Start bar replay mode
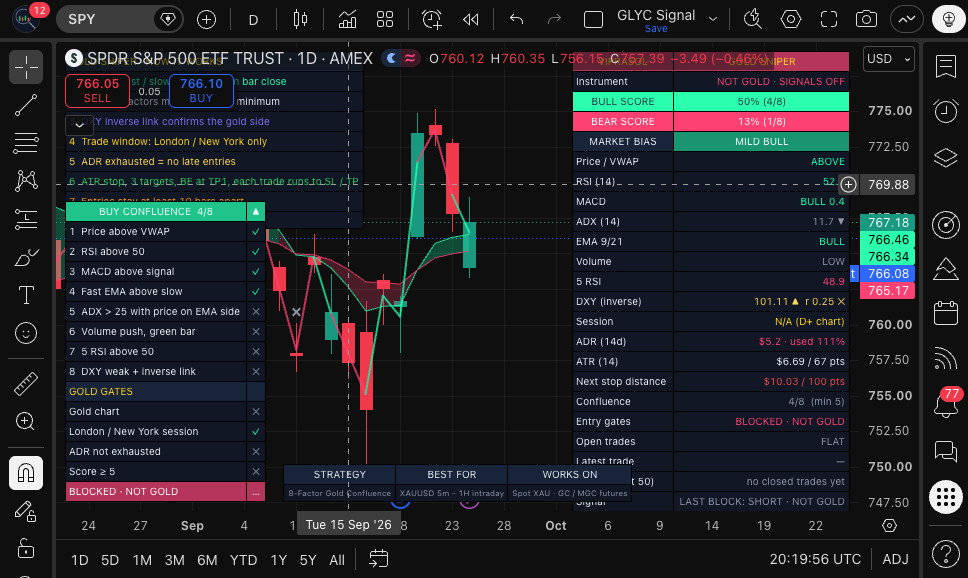Image resolution: width=968 pixels, height=578 pixels. (470, 20)
